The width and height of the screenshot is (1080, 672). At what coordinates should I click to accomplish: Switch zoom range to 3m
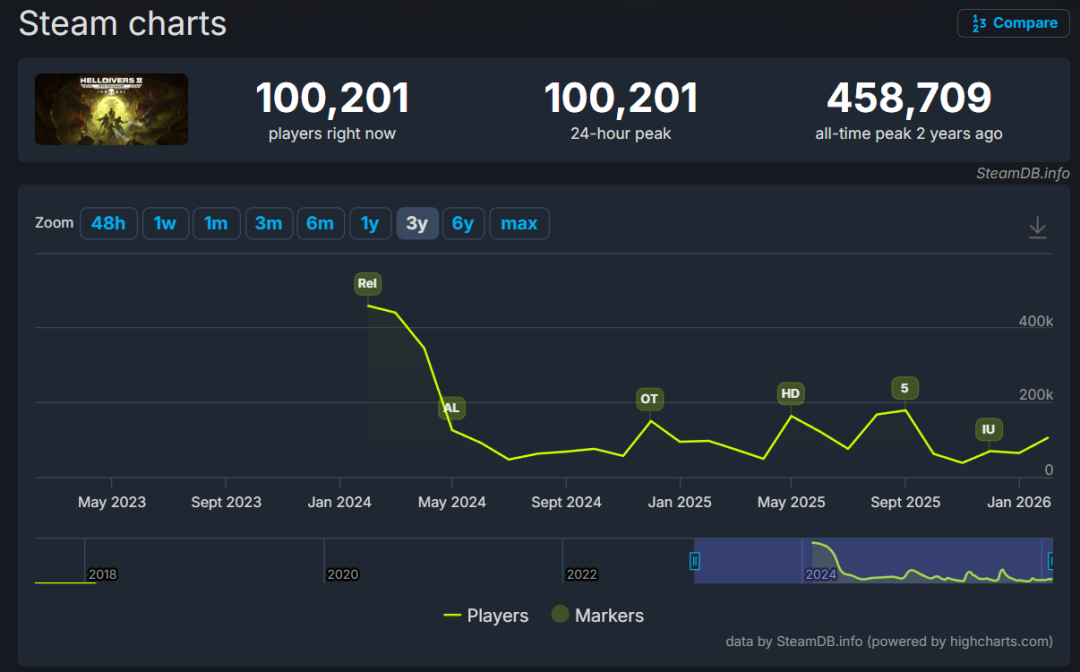[x=269, y=224]
